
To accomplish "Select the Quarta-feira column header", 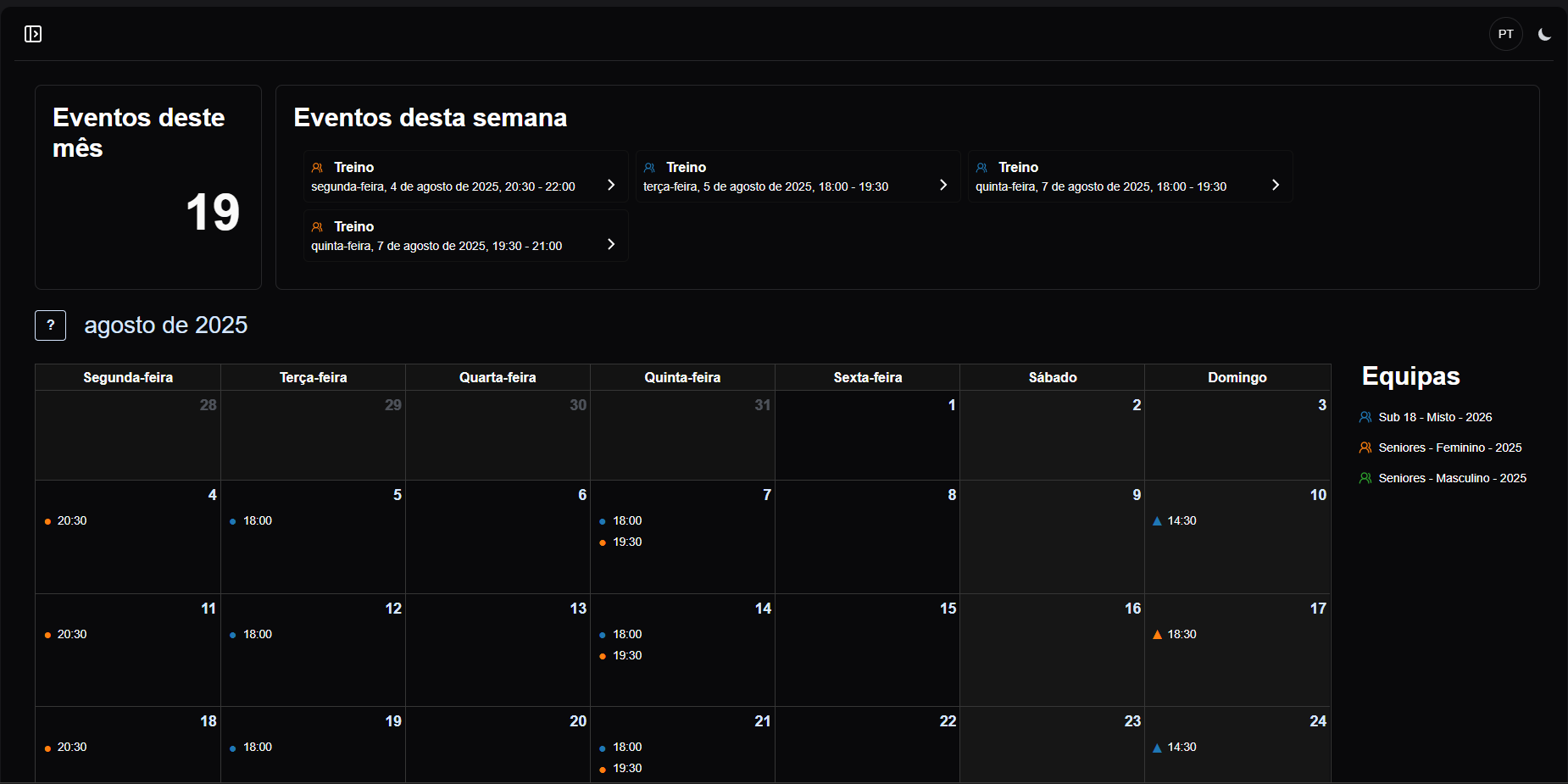I will pyautogui.click(x=498, y=377).
